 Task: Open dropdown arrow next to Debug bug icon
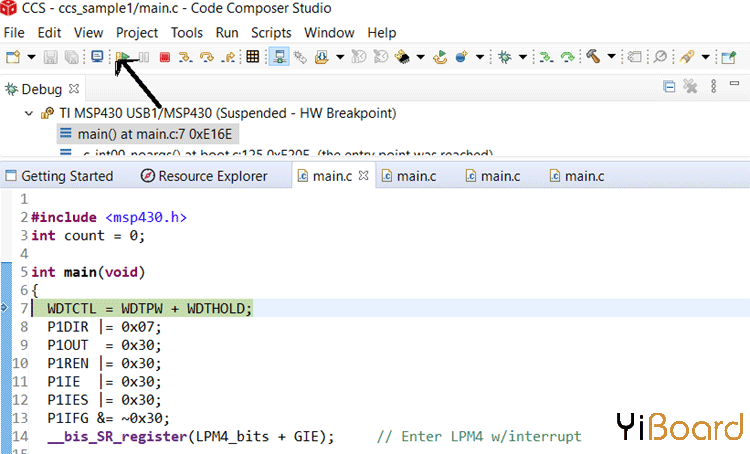point(522,57)
